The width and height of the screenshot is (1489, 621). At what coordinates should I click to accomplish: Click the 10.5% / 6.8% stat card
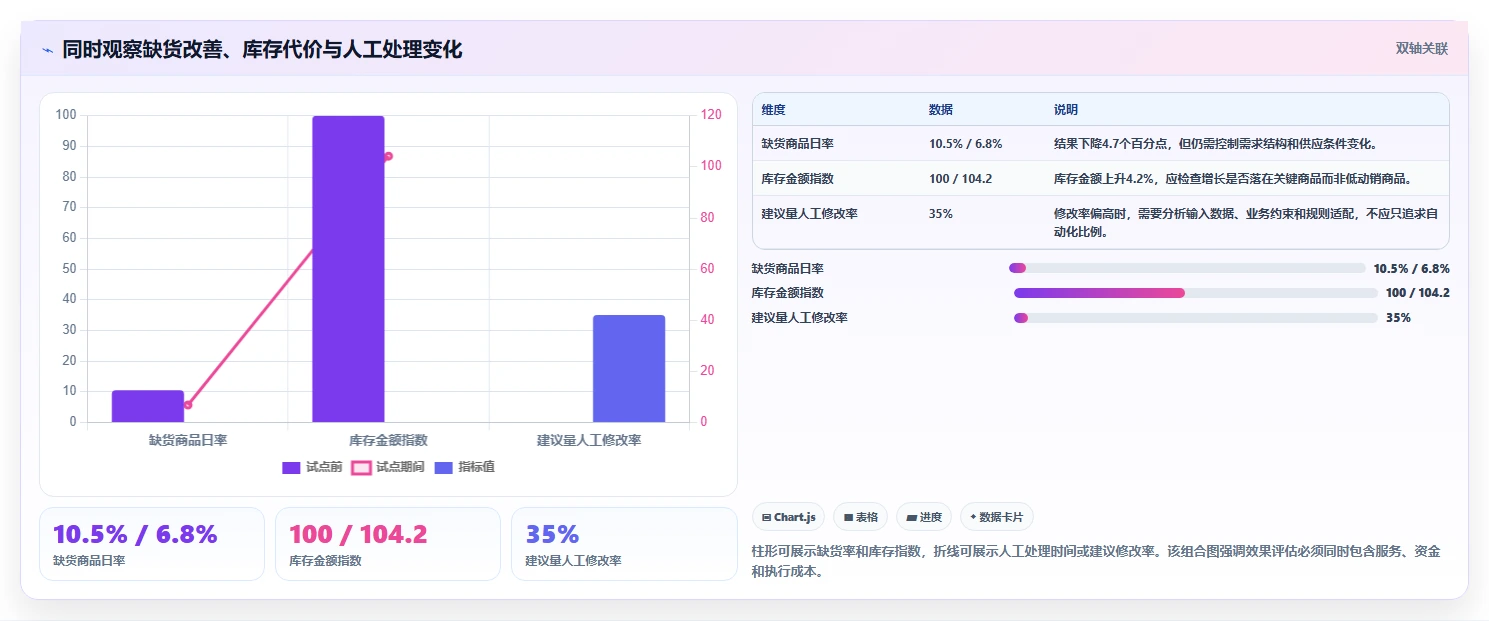click(x=152, y=544)
